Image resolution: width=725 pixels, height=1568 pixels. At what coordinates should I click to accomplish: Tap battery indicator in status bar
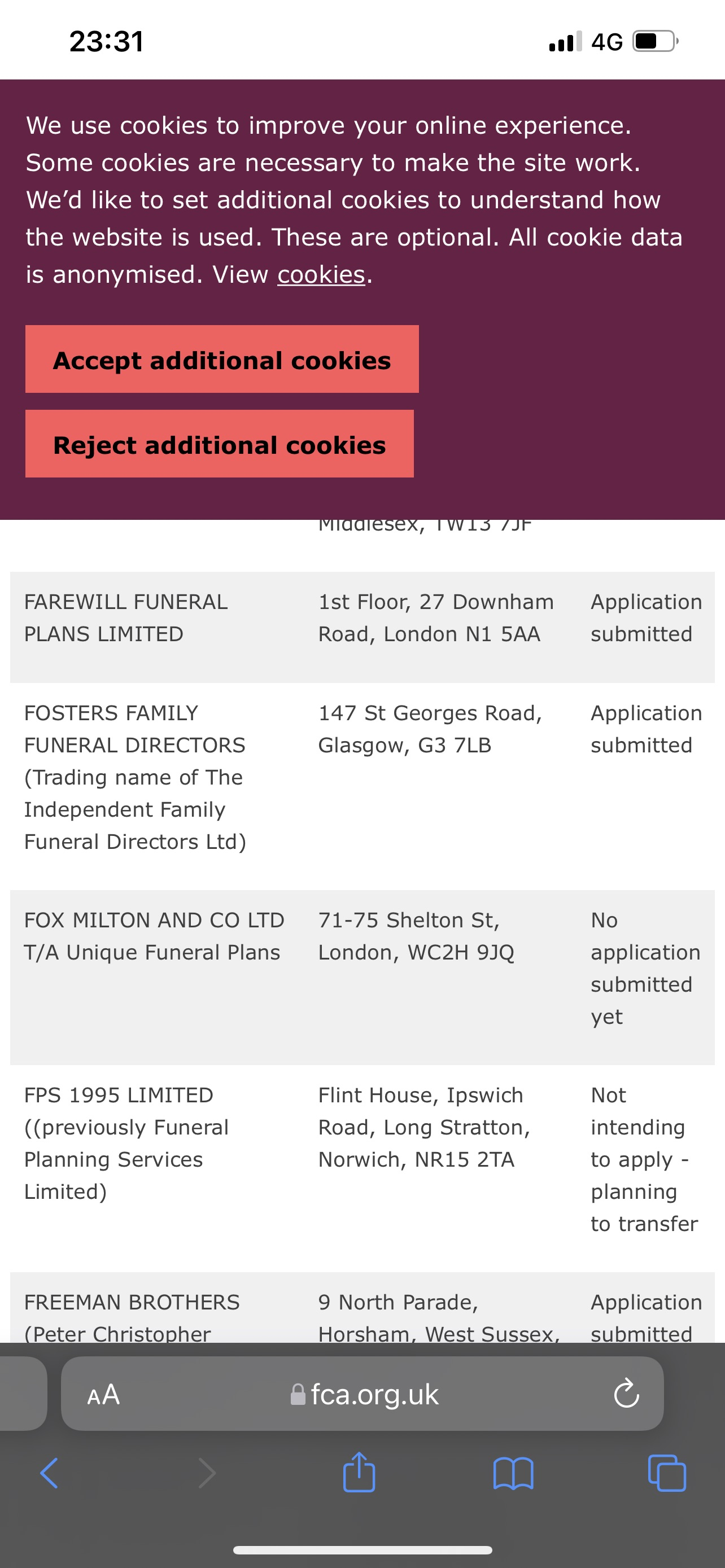click(656, 41)
